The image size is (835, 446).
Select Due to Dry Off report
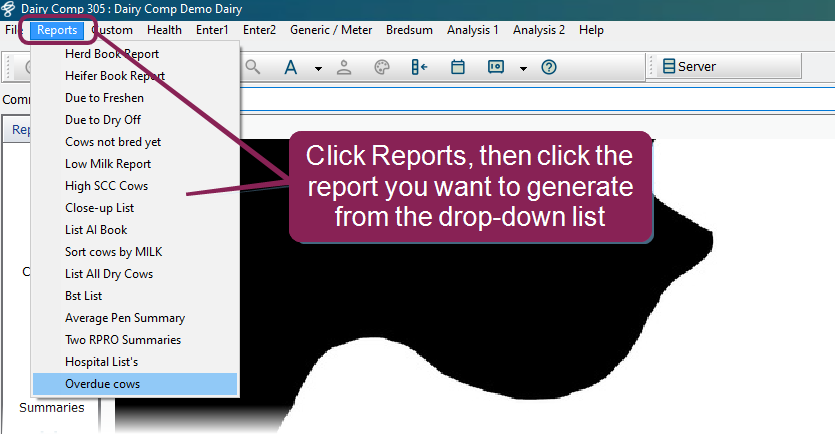135,120
